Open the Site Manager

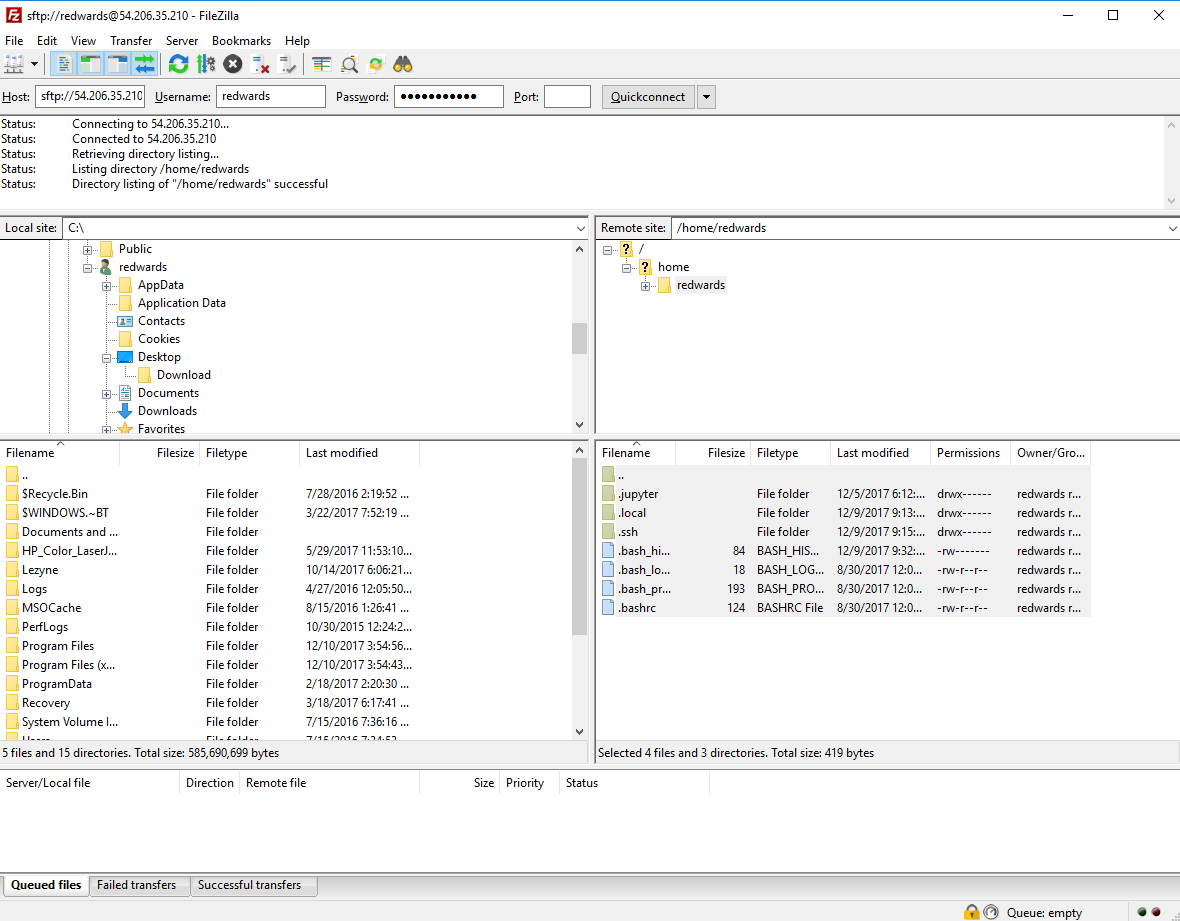[14, 65]
